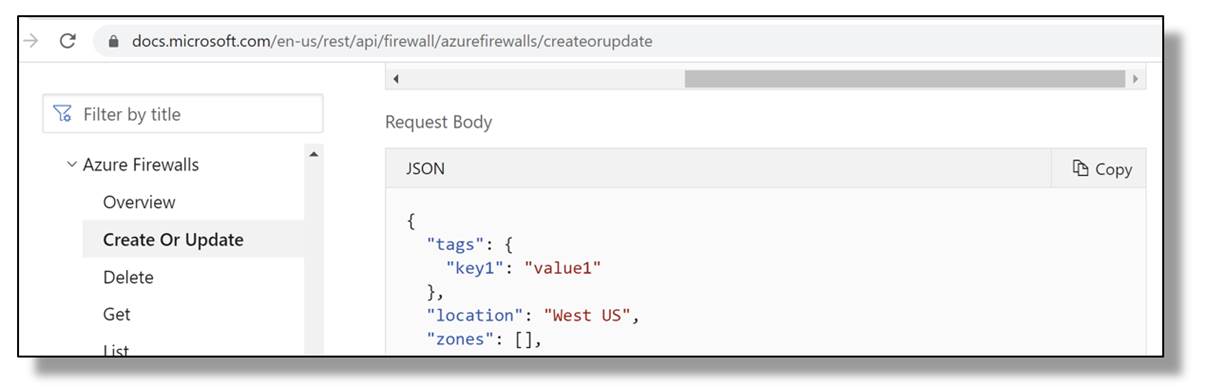The width and height of the screenshot is (1205, 387).
Task: Select Create Or Update in sidebar
Action: coord(173,240)
